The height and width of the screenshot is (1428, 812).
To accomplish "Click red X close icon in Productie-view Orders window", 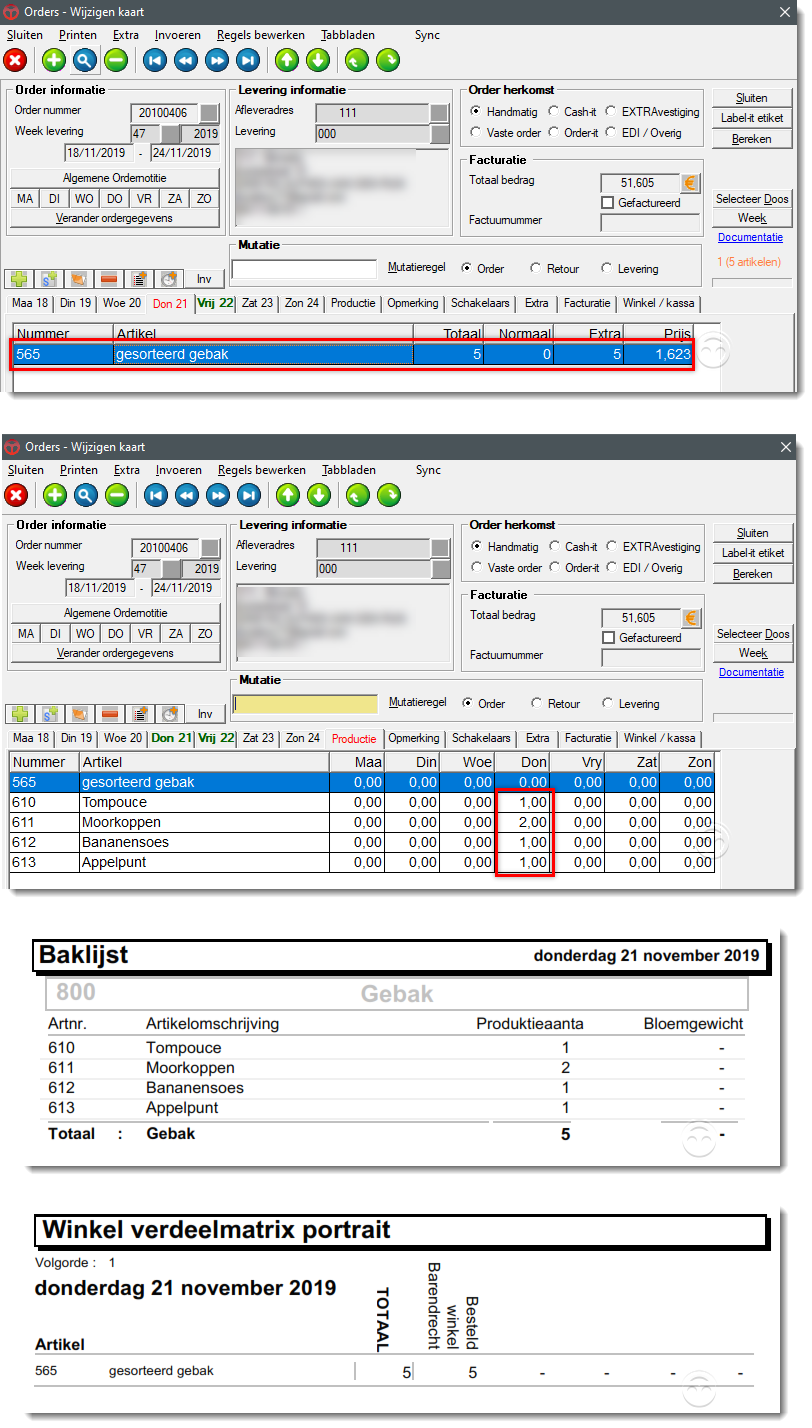I will [16, 494].
